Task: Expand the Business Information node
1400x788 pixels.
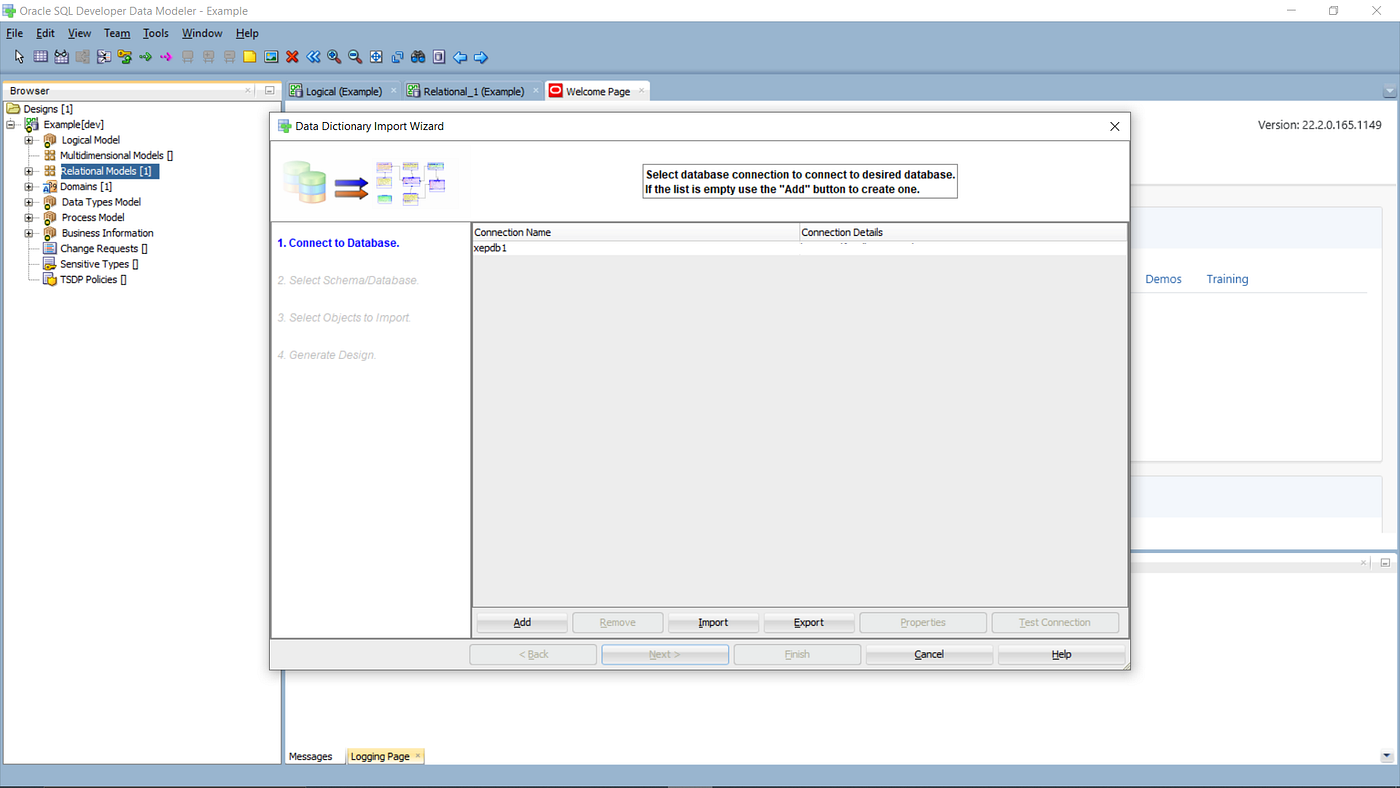Action: tap(29, 233)
